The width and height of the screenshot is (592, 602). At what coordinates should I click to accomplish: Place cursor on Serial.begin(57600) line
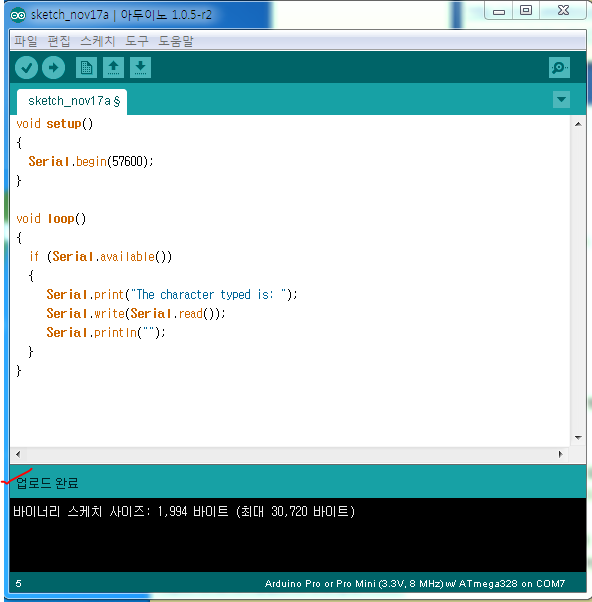pyautogui.click(x=91, y=162)
